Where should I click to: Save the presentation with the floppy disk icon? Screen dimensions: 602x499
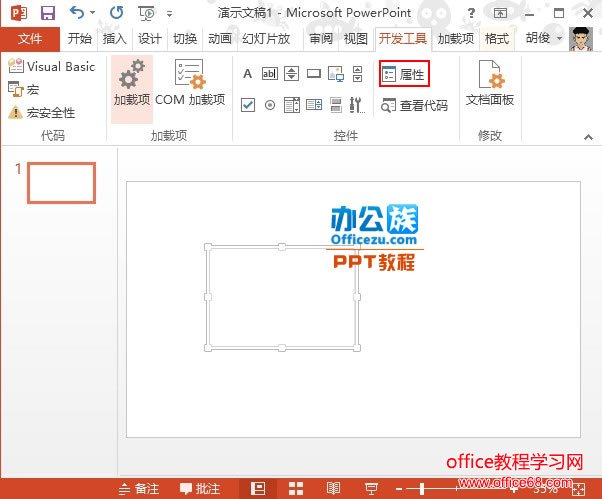(48, 13)
